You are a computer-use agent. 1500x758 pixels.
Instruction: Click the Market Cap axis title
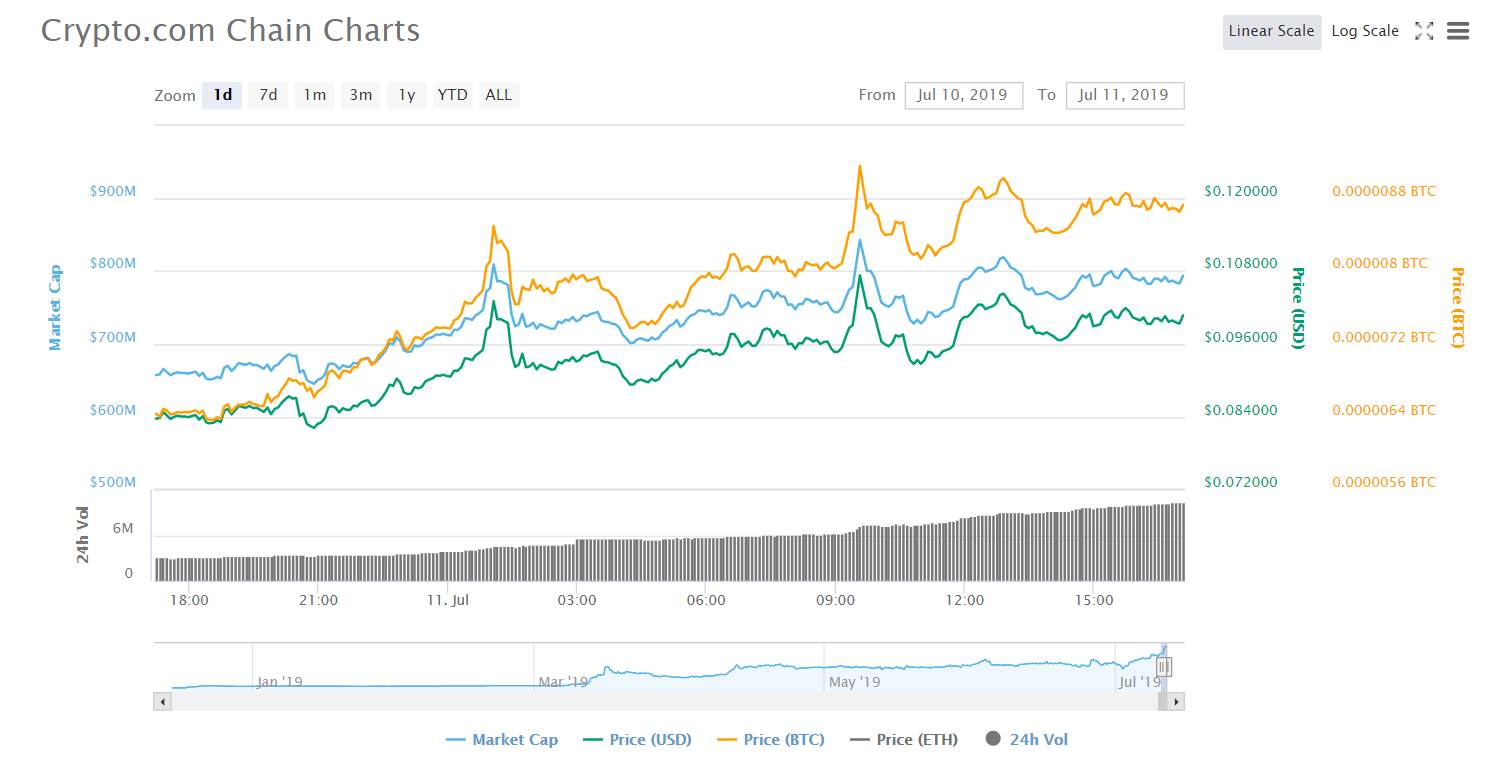56,308
